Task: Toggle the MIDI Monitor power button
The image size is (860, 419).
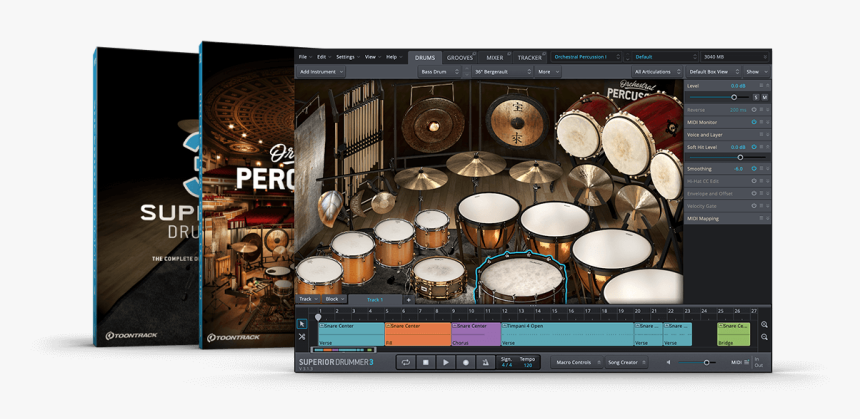Action: pyautogui.click(x=754, y=122)
